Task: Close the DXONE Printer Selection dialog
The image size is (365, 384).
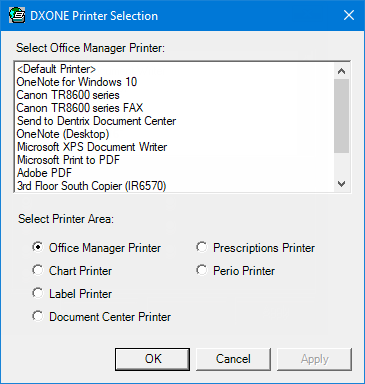Action: [349, 15]
